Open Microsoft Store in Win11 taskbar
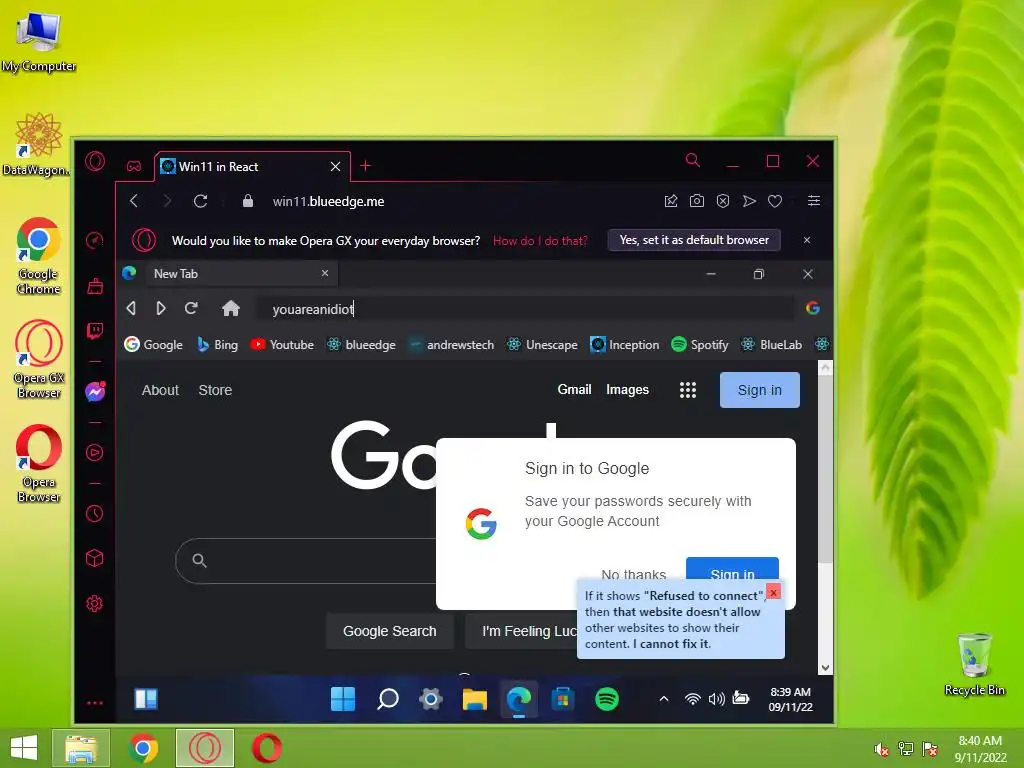1024x768 pixels. (562, 699)
